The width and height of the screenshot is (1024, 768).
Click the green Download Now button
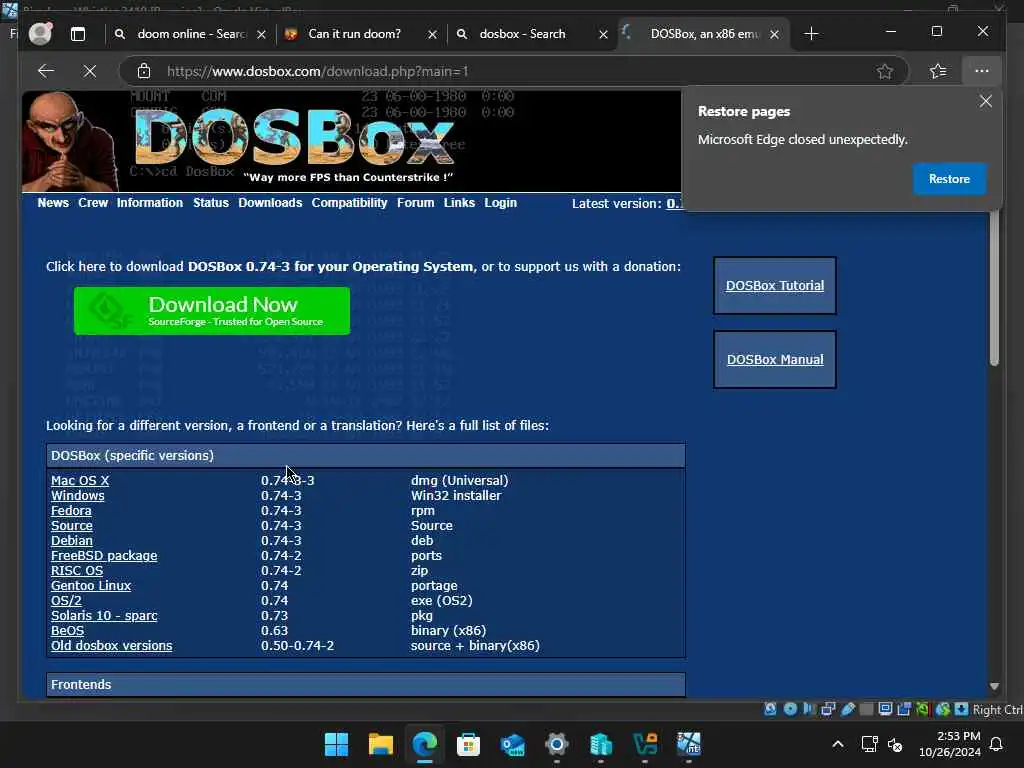click(212, 311)
